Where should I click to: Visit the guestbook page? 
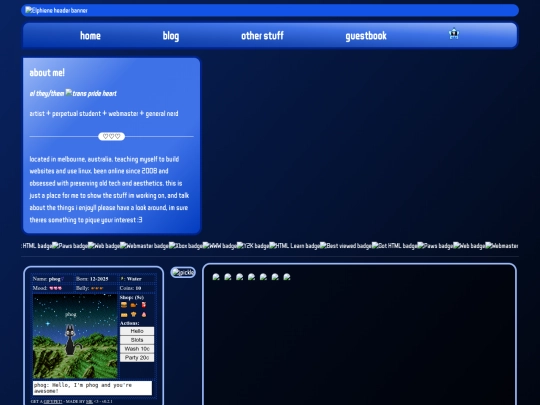pyautogui.click(x=366, y=36)
